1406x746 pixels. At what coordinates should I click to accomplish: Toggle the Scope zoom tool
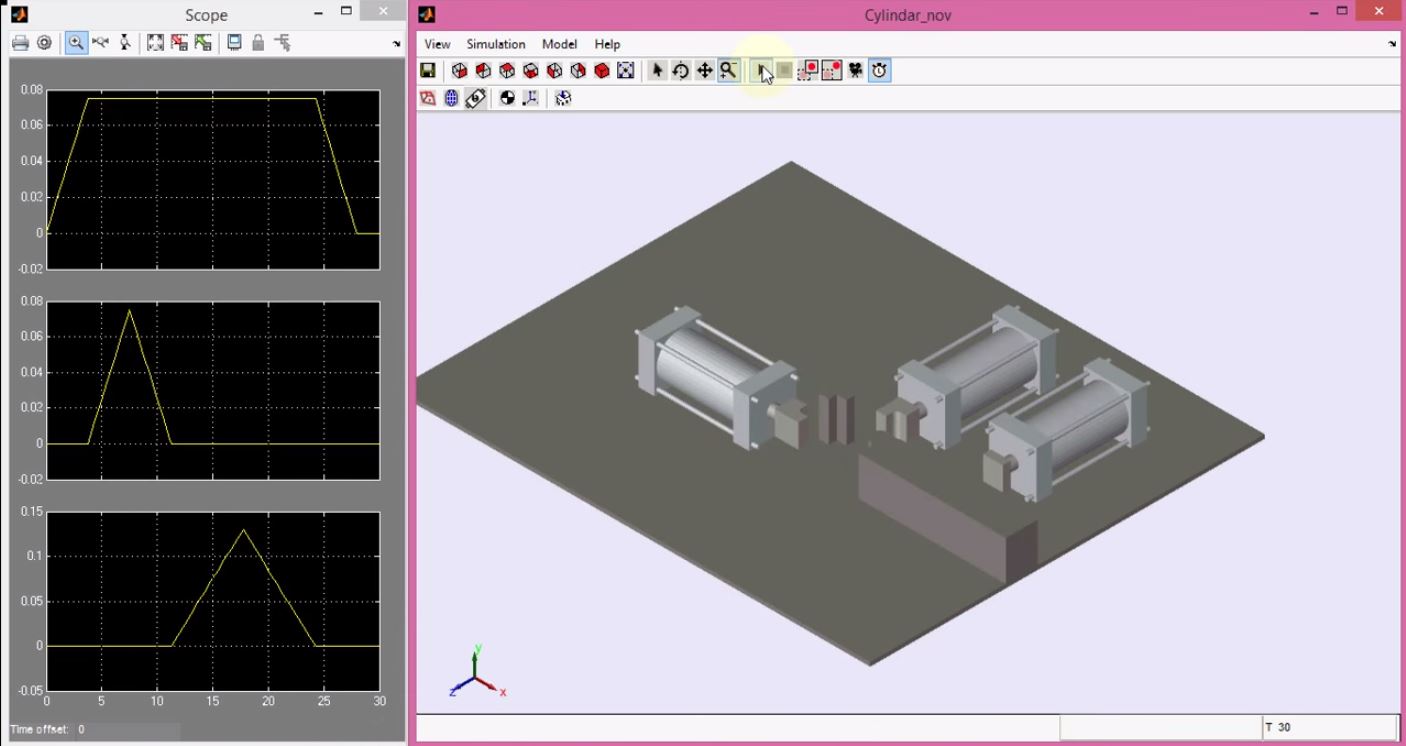click(76, 43)
